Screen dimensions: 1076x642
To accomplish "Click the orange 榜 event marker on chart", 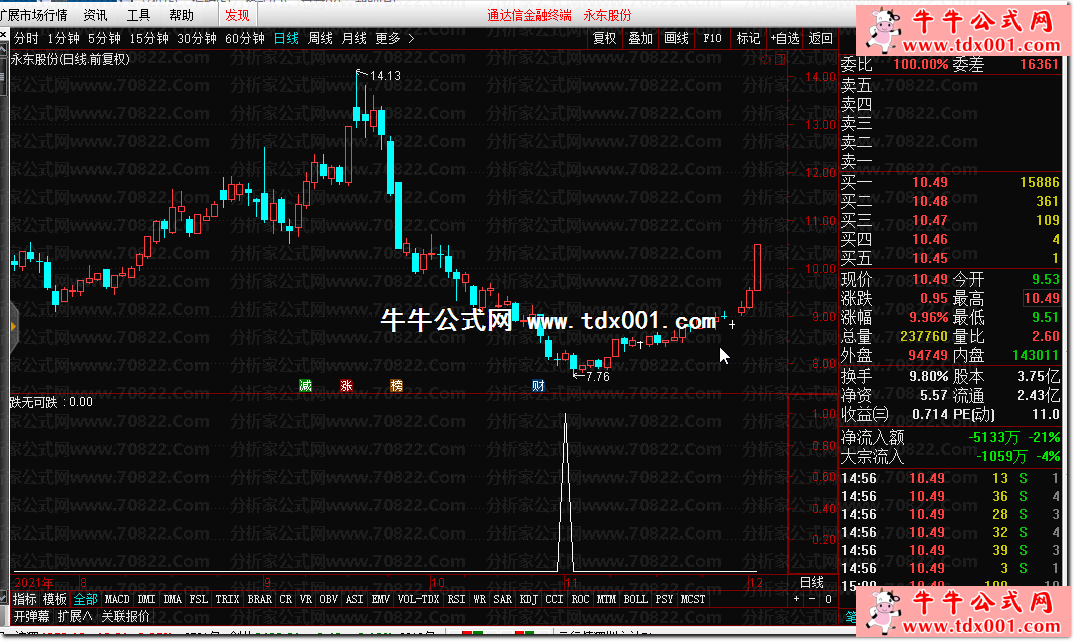I will coord(397,385).
